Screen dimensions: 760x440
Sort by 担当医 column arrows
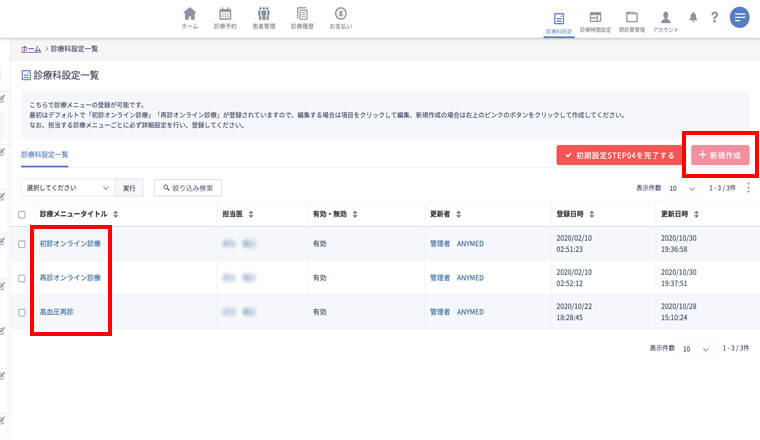click(x=251, y=214)
